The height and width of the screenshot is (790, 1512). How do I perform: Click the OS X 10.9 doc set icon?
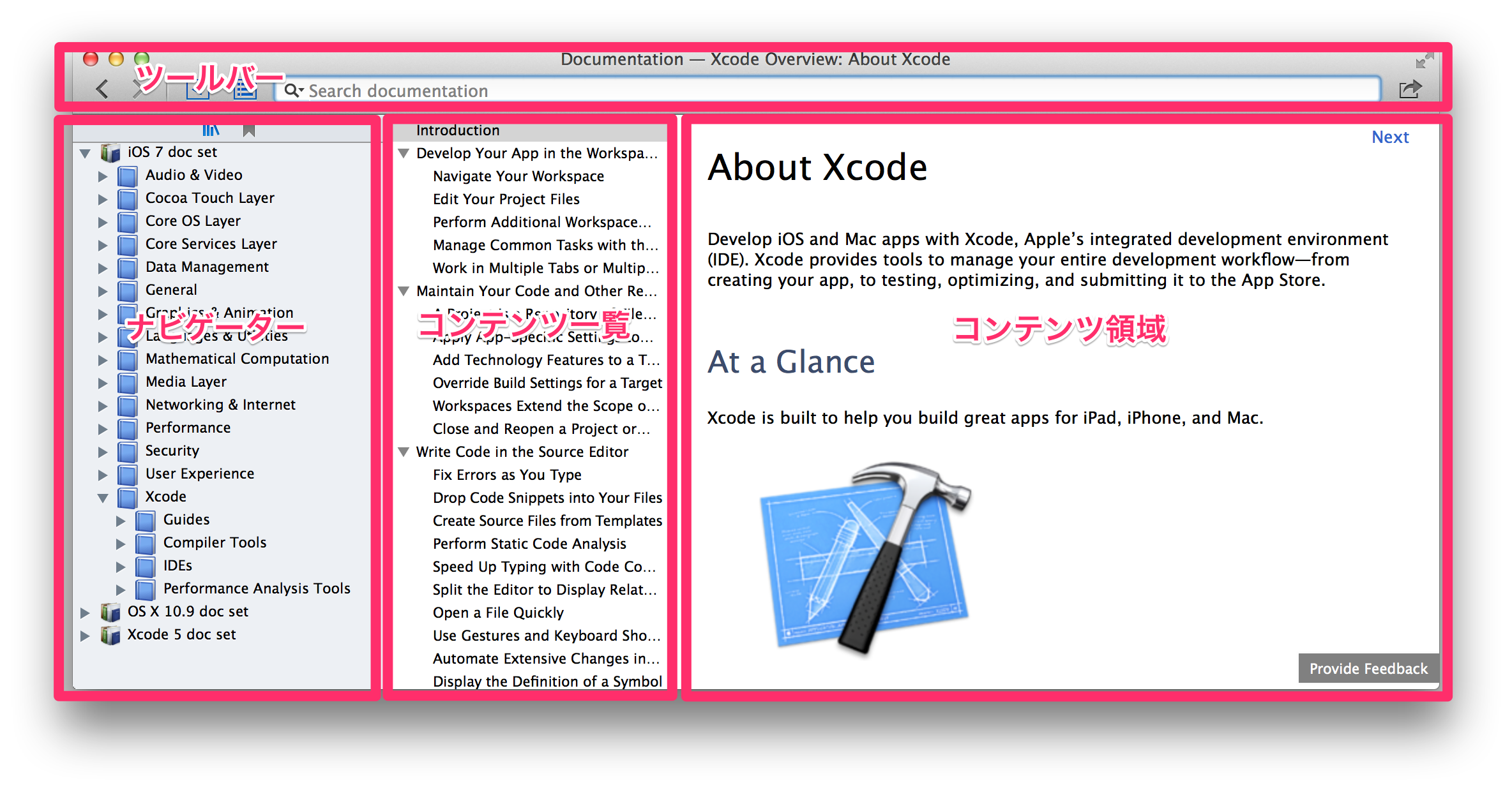coord(110,612)
